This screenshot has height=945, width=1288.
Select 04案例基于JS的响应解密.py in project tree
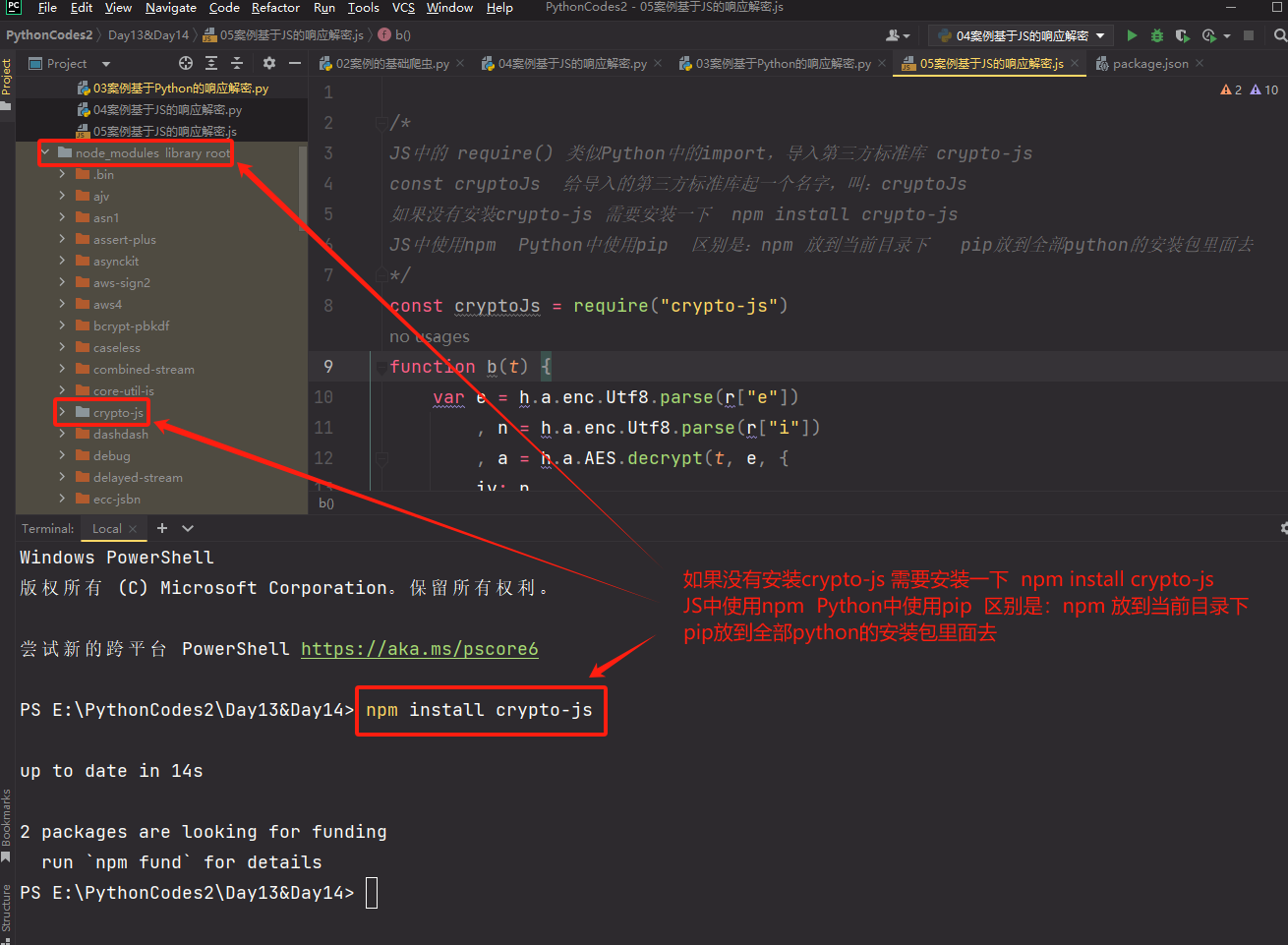(160, 109)
